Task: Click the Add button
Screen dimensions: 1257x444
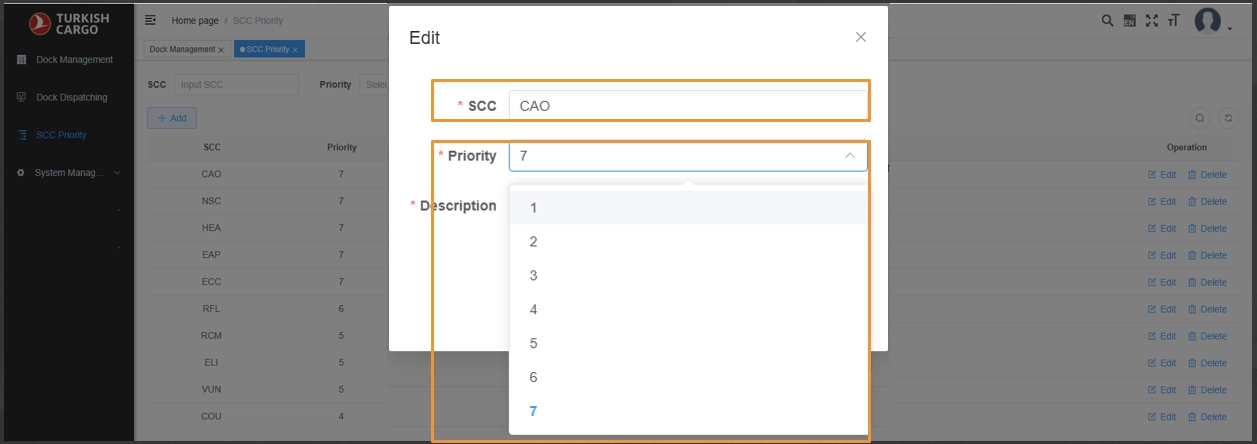Action: (172, 118)
